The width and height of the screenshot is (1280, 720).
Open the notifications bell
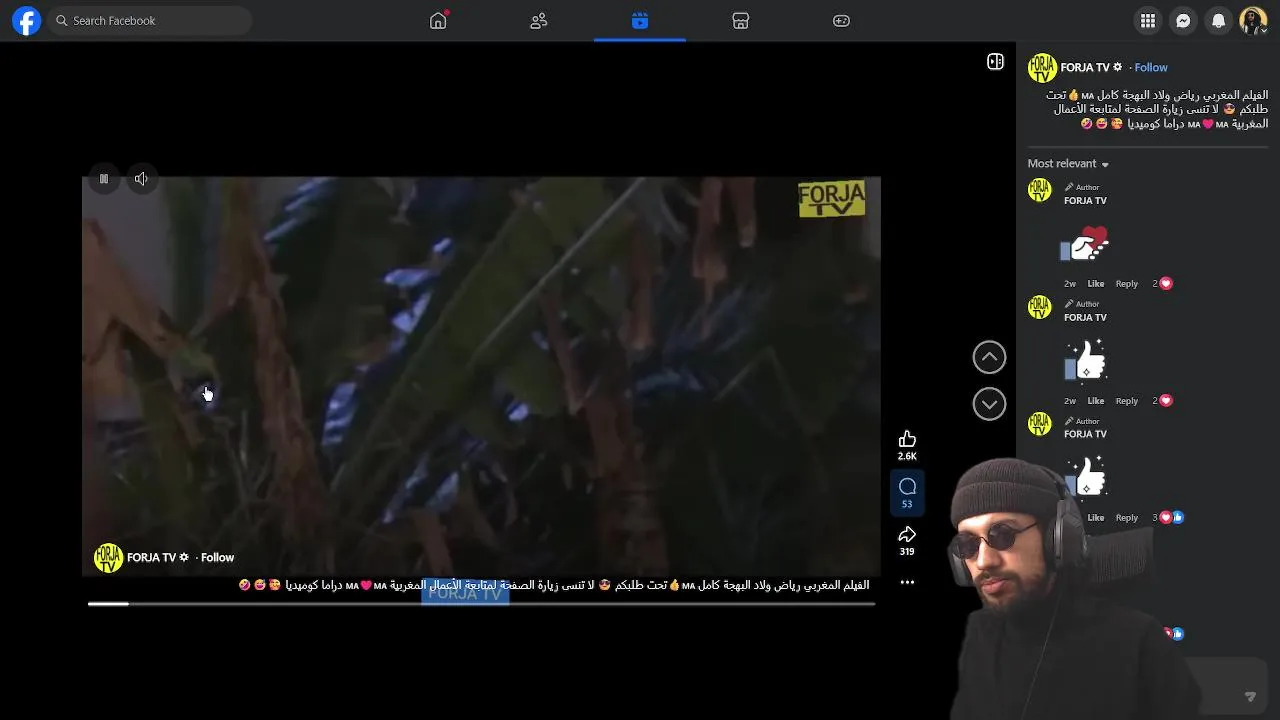[x=1218, y=20]
